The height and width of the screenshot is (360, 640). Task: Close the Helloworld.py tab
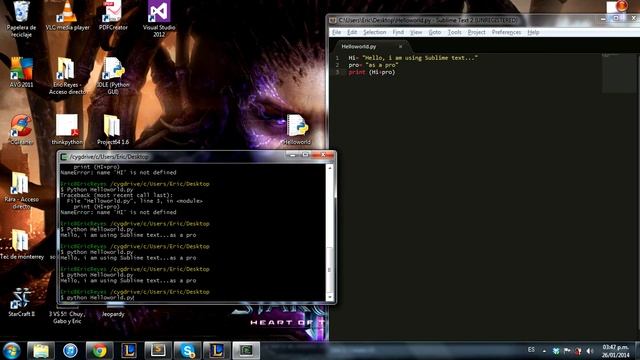[x=400, y=47]
